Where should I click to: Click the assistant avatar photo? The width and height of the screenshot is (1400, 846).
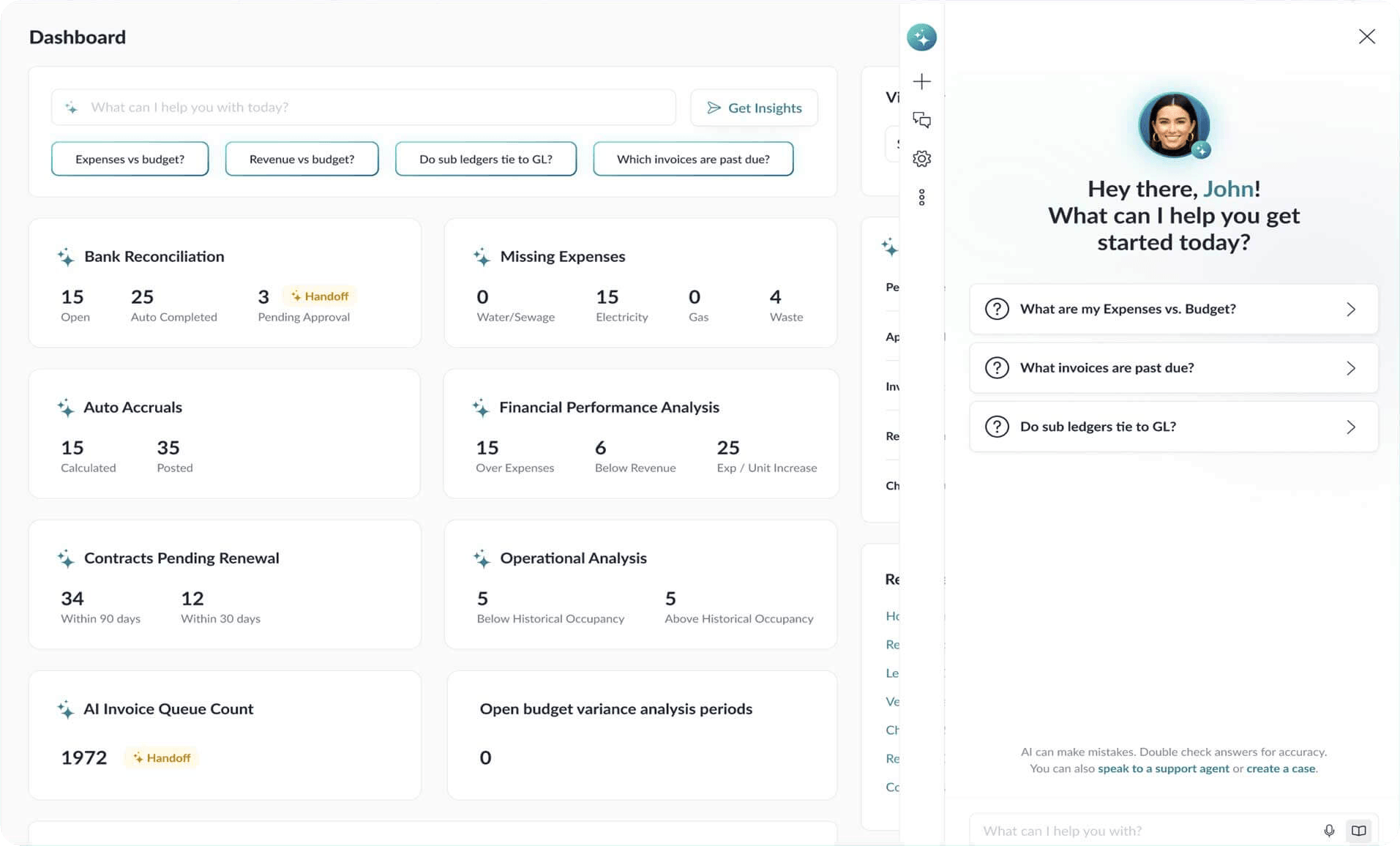tap(1173, 125)
